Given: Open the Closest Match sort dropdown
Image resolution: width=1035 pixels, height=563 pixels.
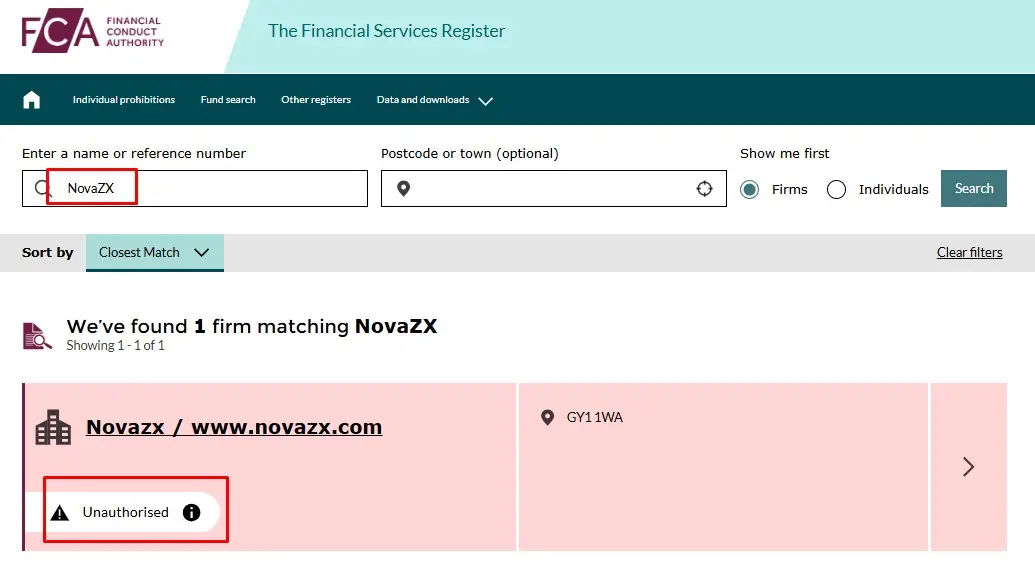Looking at the screenshot, I should point(154,252).
